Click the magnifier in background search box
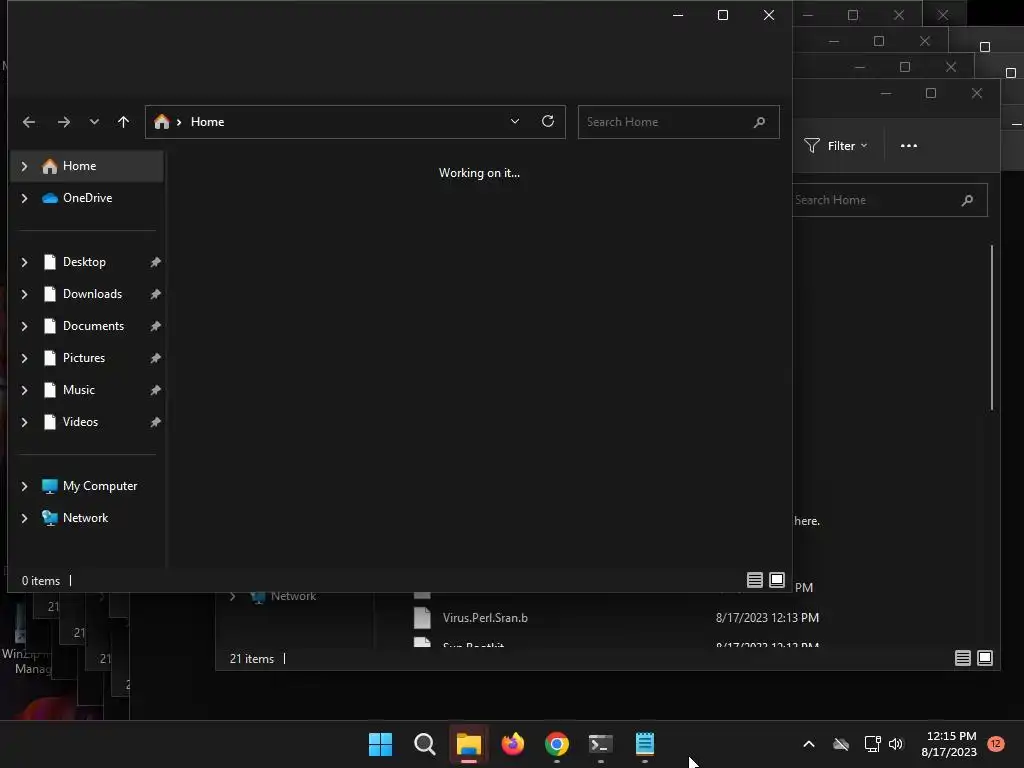Image resolution: width=1024 pixels, height=768 pixels. point(967,200)
